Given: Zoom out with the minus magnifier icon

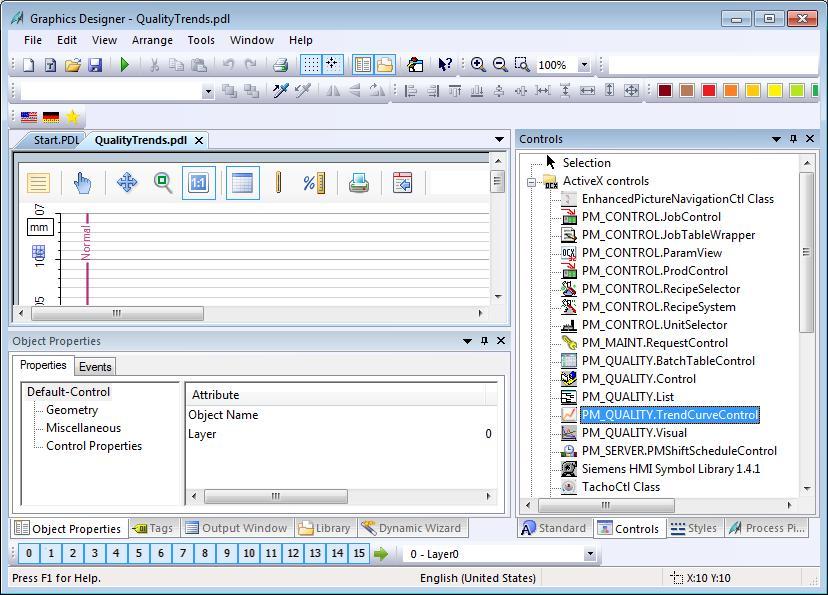Looking at the screenshot, I should (x=500, y=65).
